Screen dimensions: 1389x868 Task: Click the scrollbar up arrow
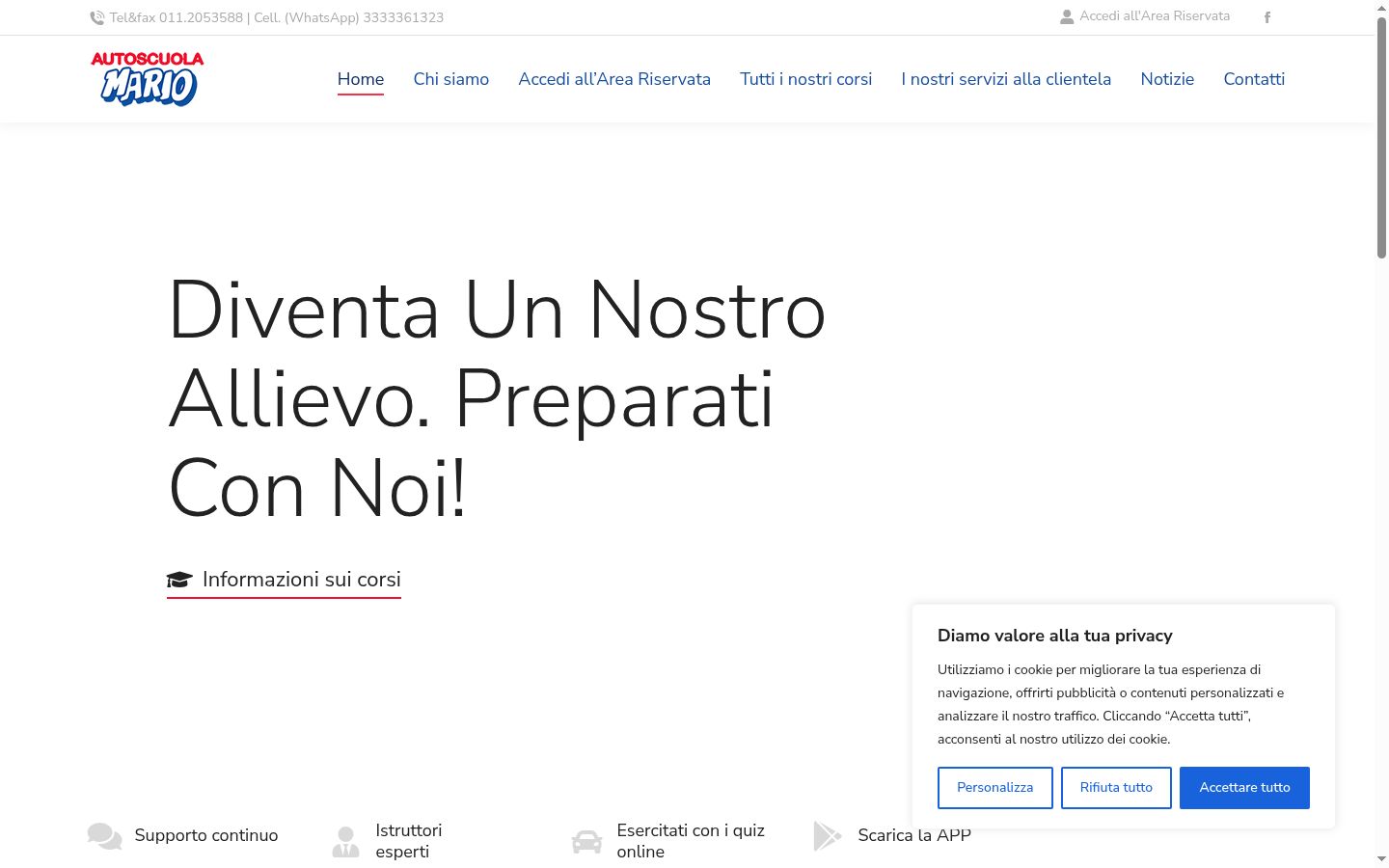(1381, 7)
